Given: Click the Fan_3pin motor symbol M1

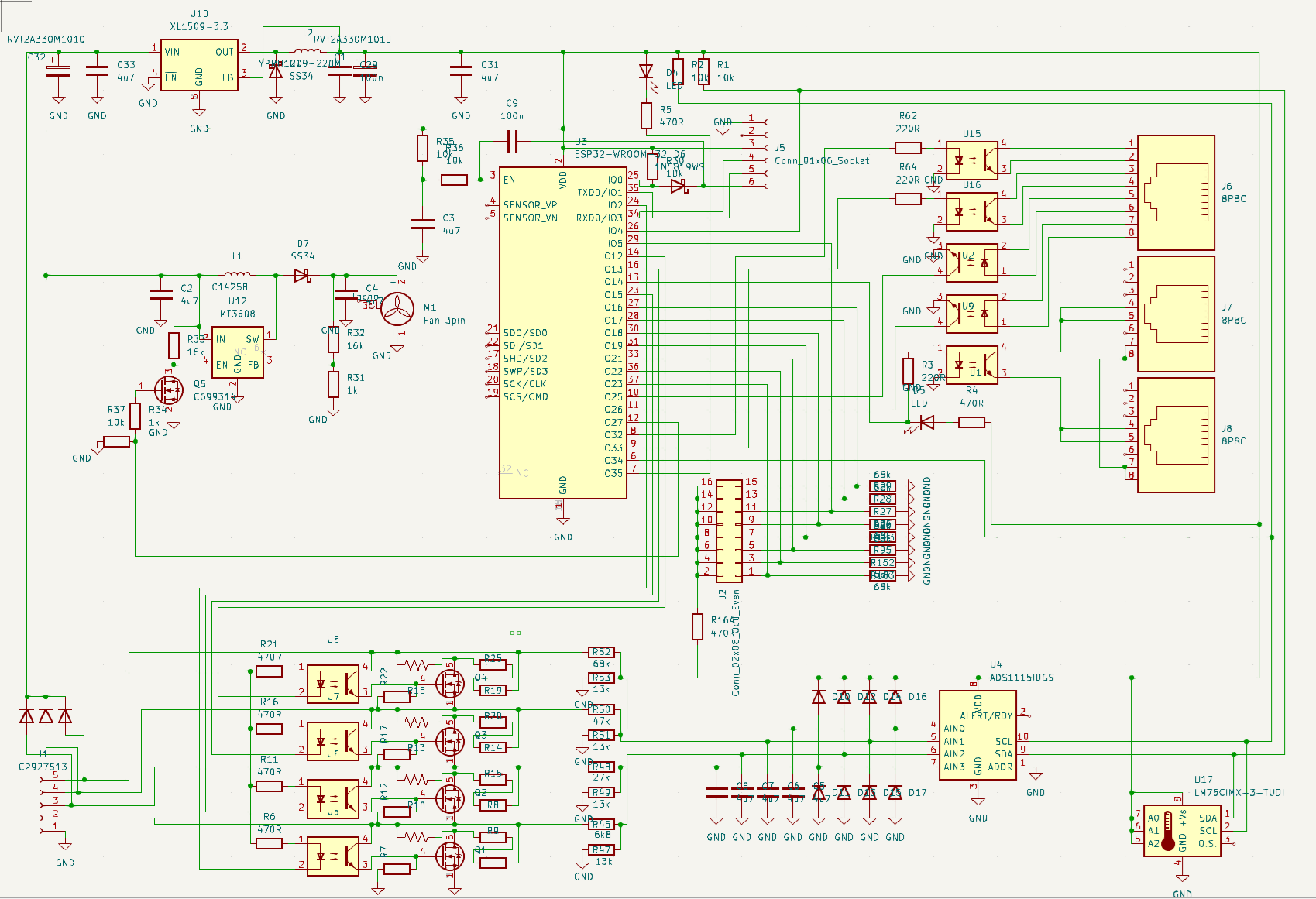Looking at the screenshot, I should point(397,307).
